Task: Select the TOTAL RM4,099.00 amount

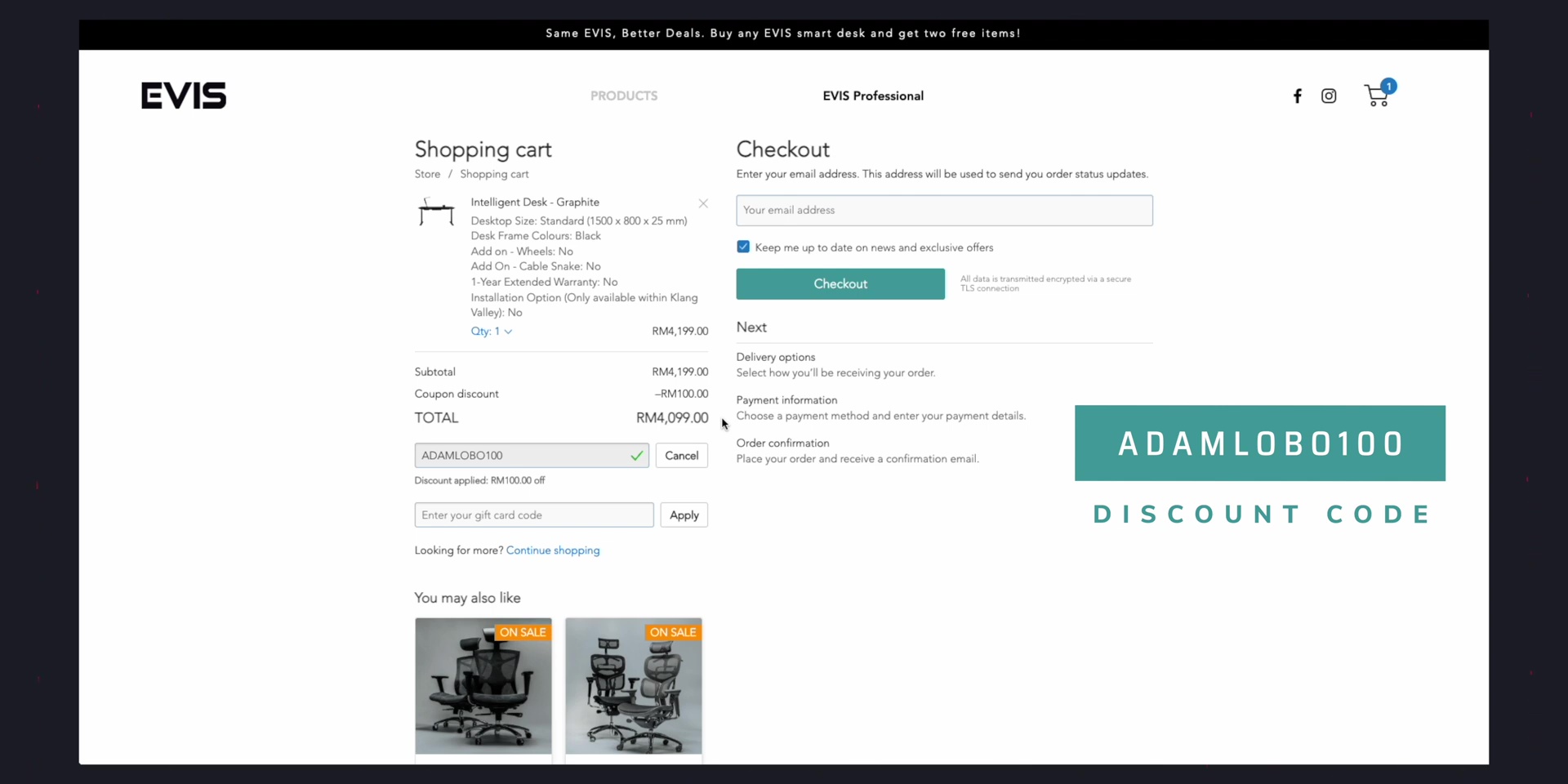Action: click(x=672, y=418)
